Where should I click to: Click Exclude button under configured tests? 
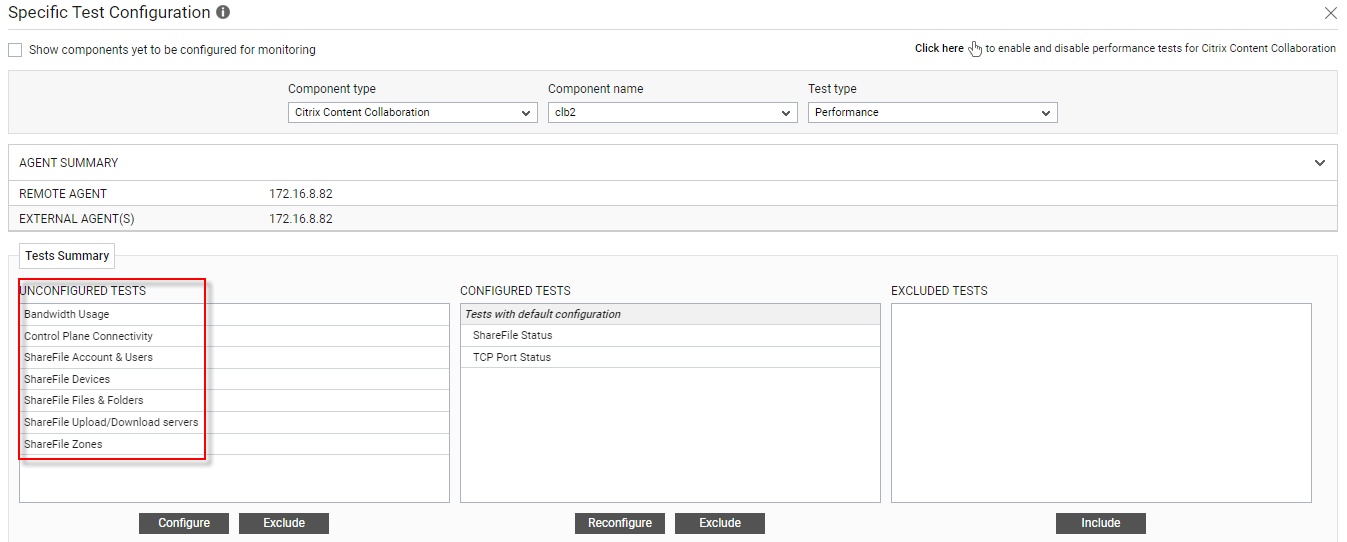pos(720,523)
